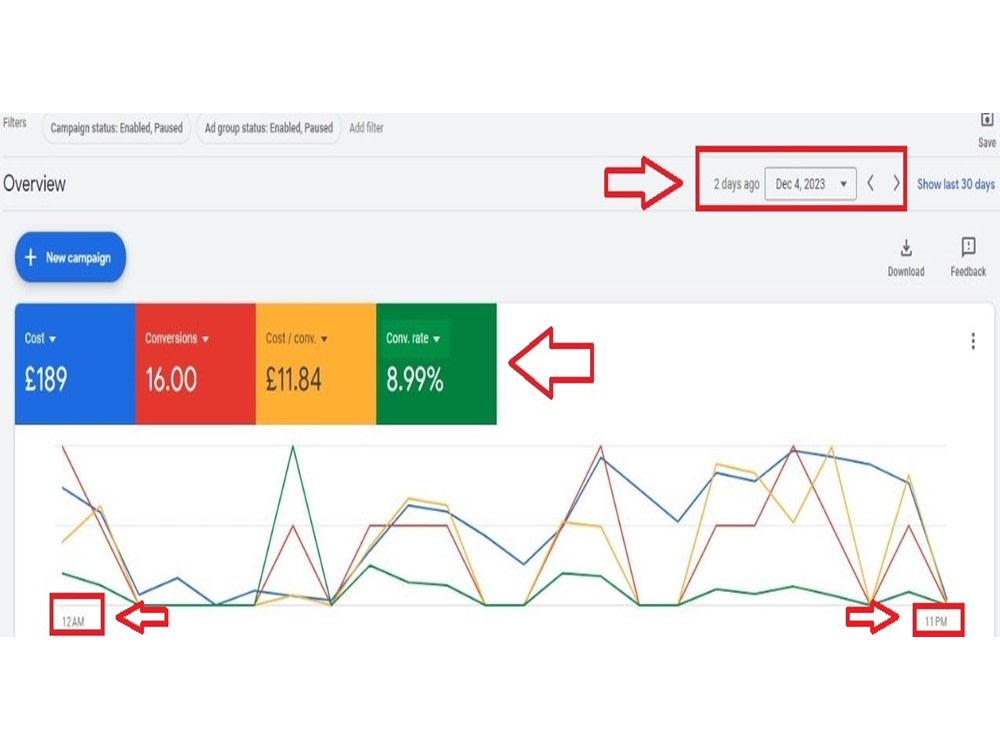Open the three-dot menu on the chart card
Viewport: 1000px width, 750px height.
[x=973, y=341]
